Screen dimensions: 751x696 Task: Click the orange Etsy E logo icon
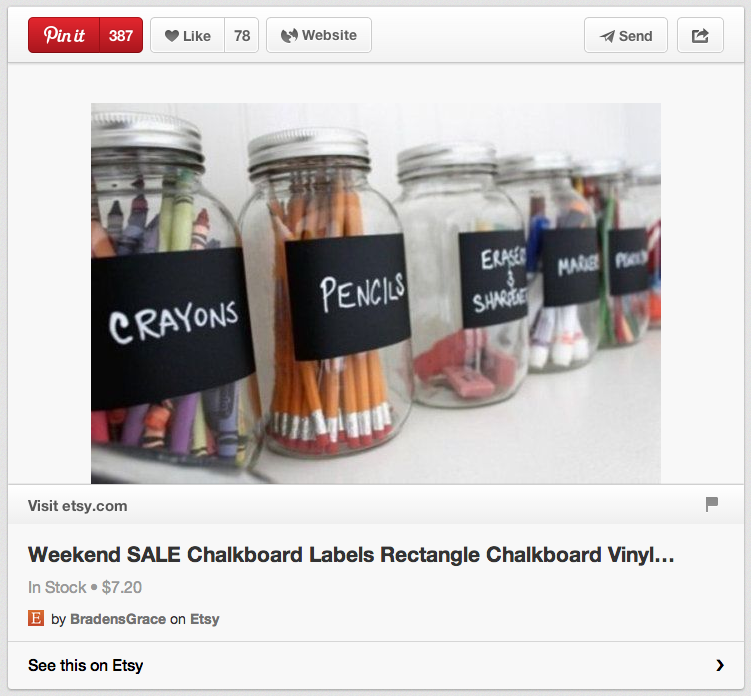point(36,618)
